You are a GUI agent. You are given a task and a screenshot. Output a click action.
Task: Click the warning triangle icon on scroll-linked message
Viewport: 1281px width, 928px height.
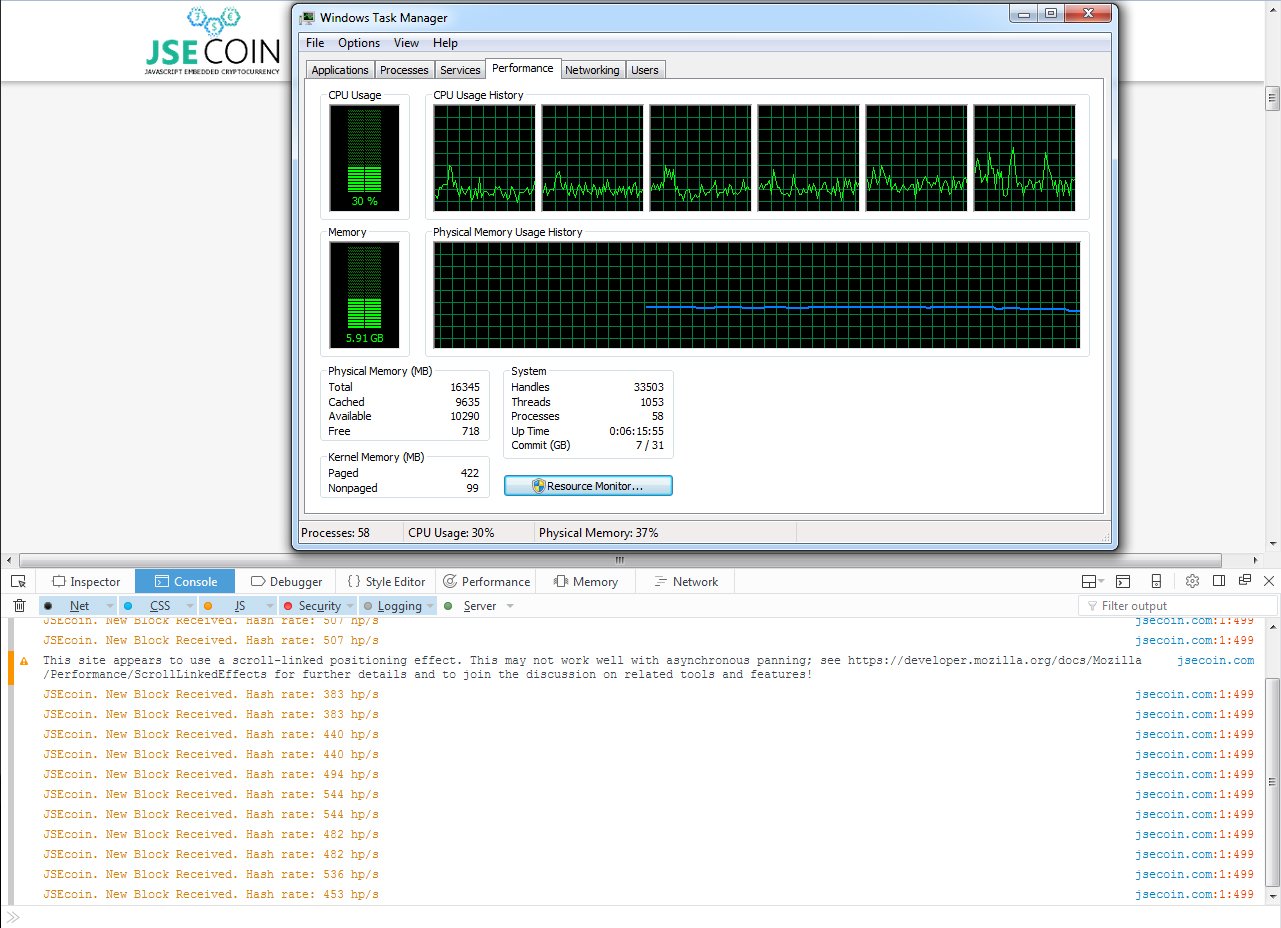[x=23, y=660]
